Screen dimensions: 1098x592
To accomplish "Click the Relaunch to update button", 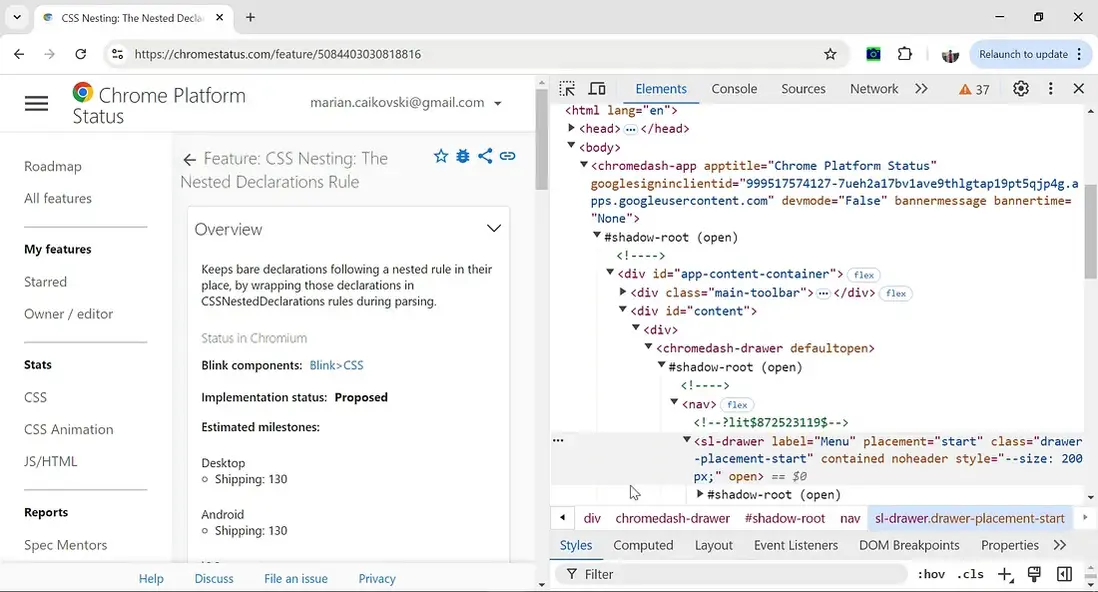I will click(1023, 54).
